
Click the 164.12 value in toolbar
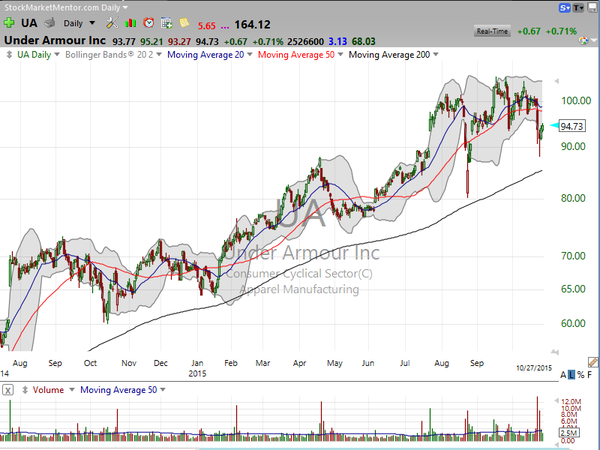point(252,24)
